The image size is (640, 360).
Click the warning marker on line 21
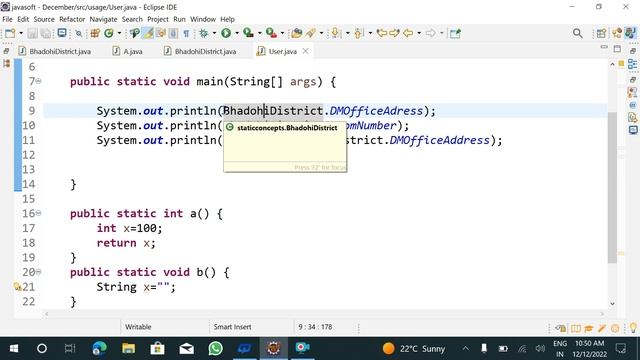[18, 287]
